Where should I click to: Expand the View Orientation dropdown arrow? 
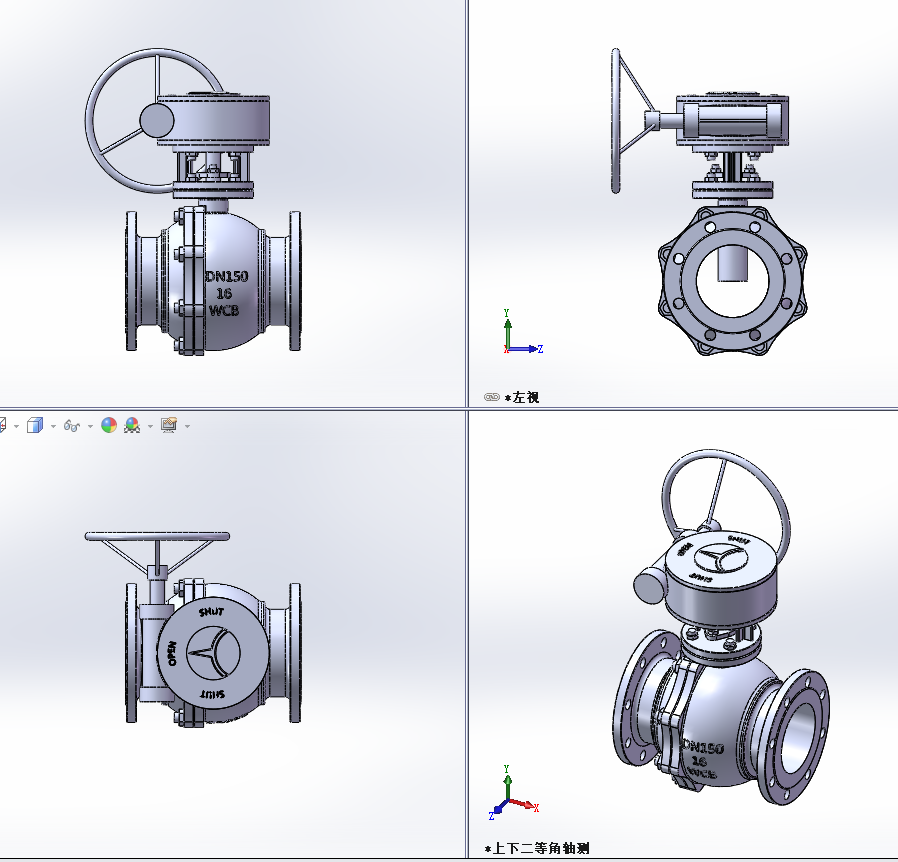coord(16,427)
